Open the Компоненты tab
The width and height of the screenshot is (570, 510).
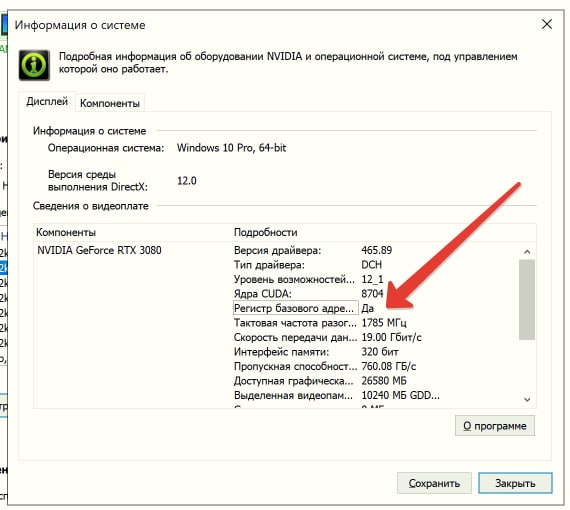coord(110,103)
